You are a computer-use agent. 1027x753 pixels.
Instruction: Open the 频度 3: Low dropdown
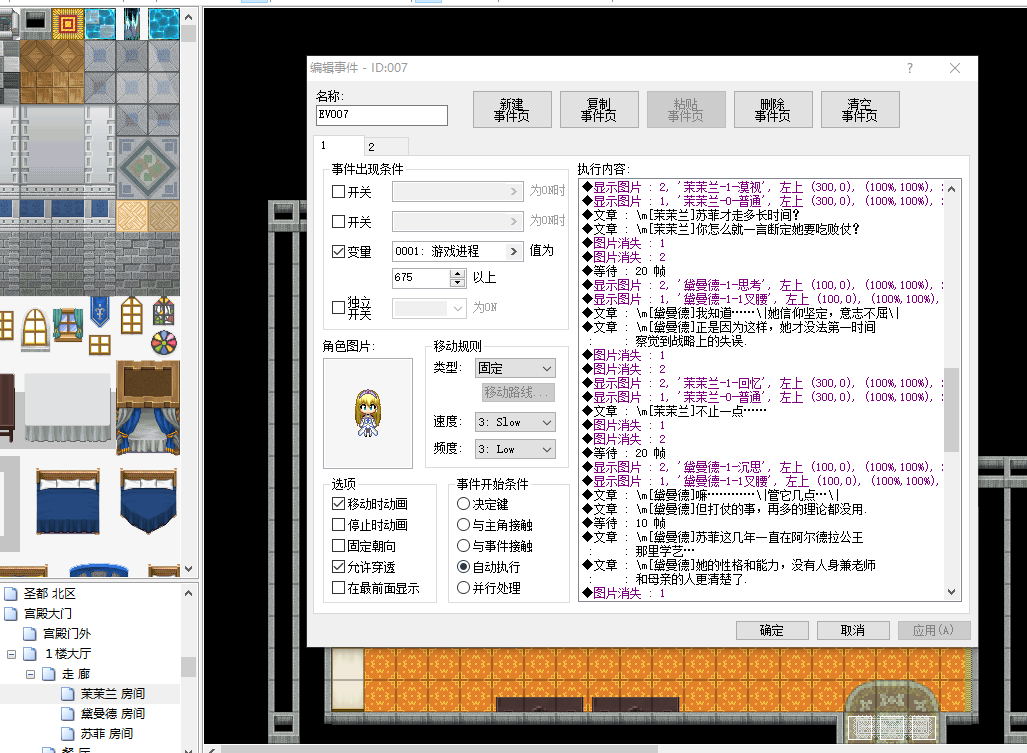click(515, 449)
